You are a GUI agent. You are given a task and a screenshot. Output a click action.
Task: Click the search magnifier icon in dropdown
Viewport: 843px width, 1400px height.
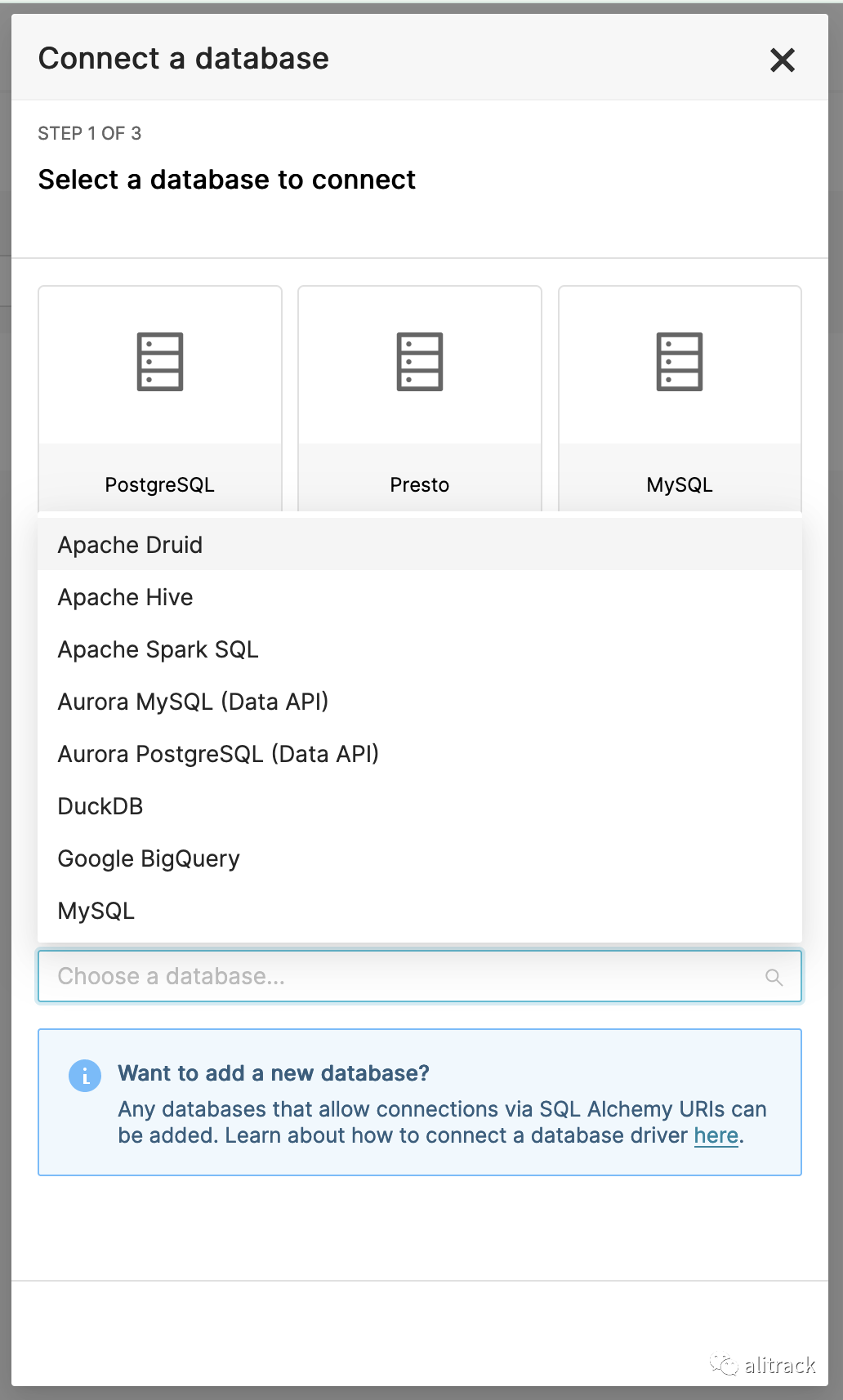point(774,977)
